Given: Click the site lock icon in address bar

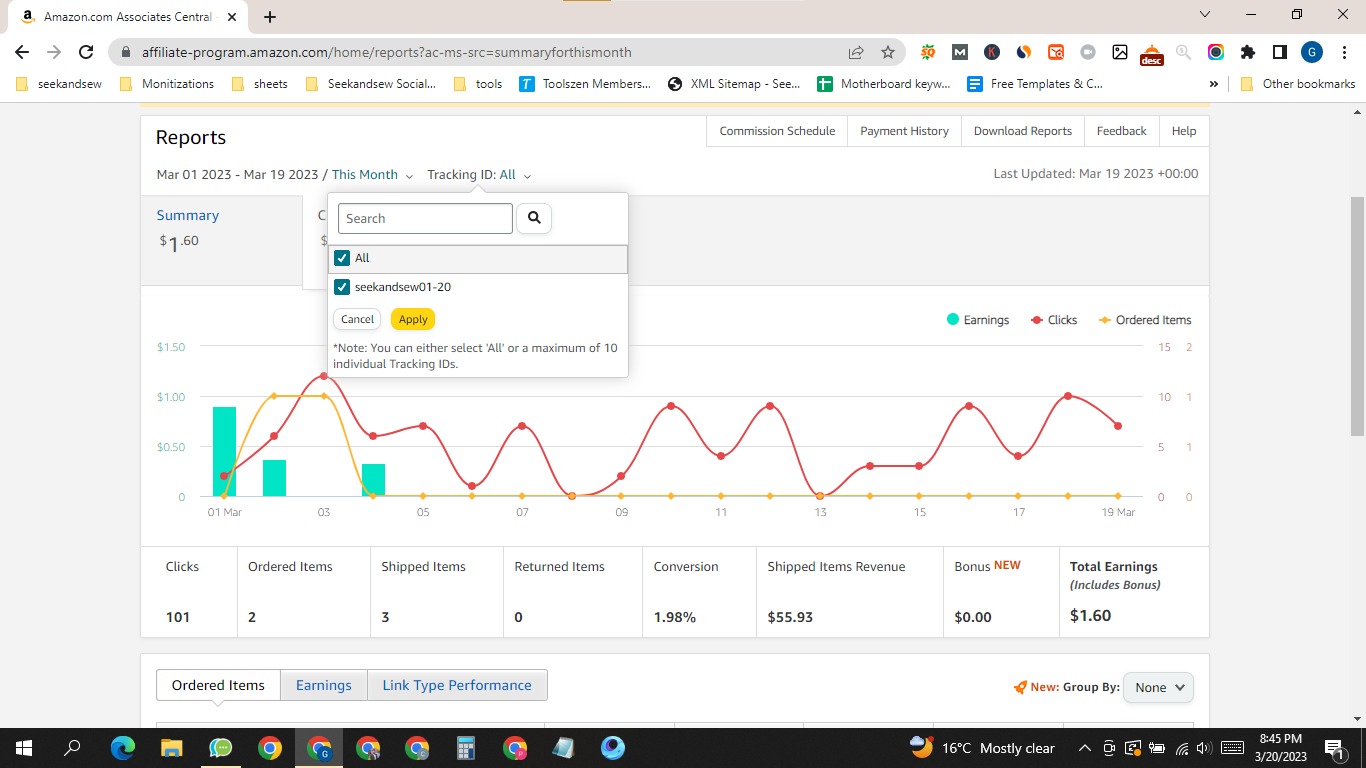Looking at the screenshot, I should point(125,52).
